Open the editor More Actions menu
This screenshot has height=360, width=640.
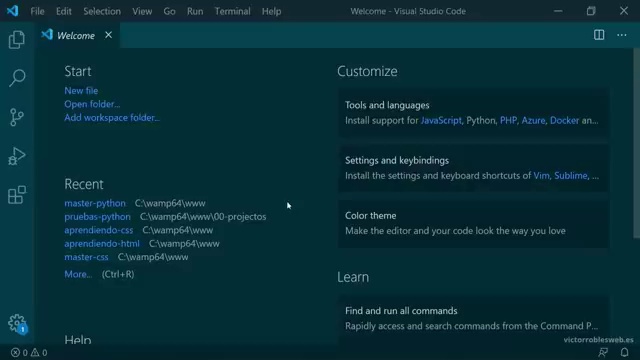pos(622,35)
